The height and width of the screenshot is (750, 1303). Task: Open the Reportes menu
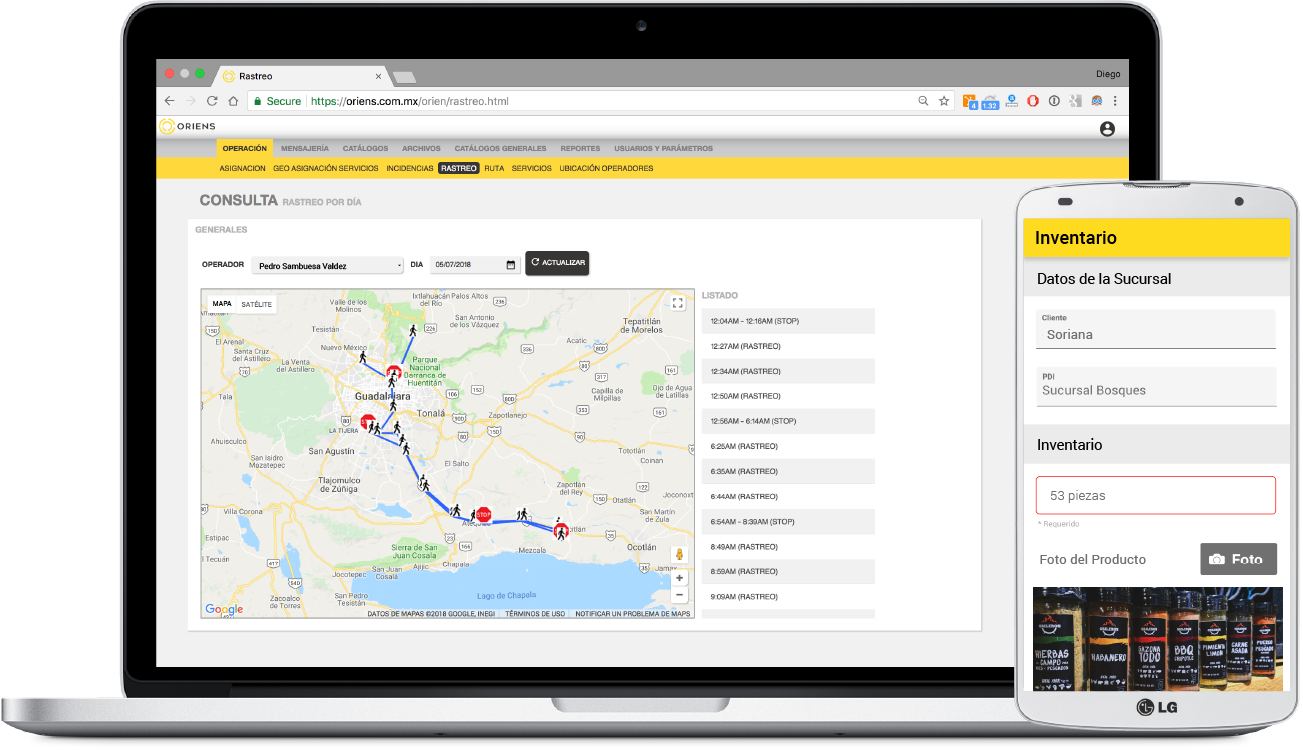point(580,148)
